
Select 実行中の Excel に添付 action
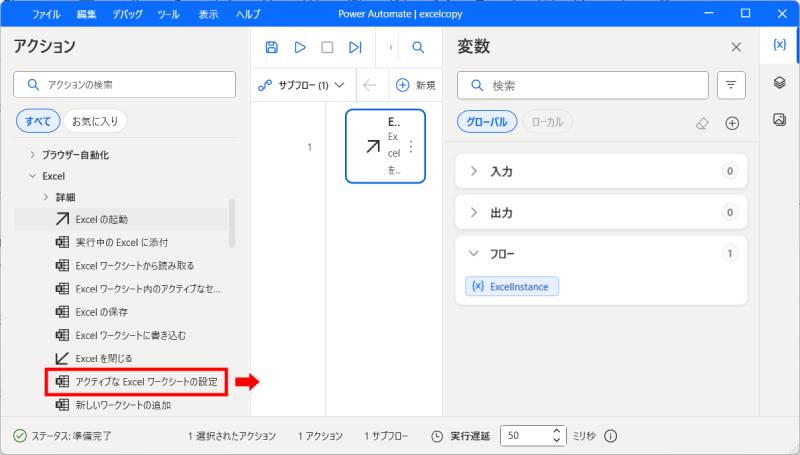pos(120,242)
